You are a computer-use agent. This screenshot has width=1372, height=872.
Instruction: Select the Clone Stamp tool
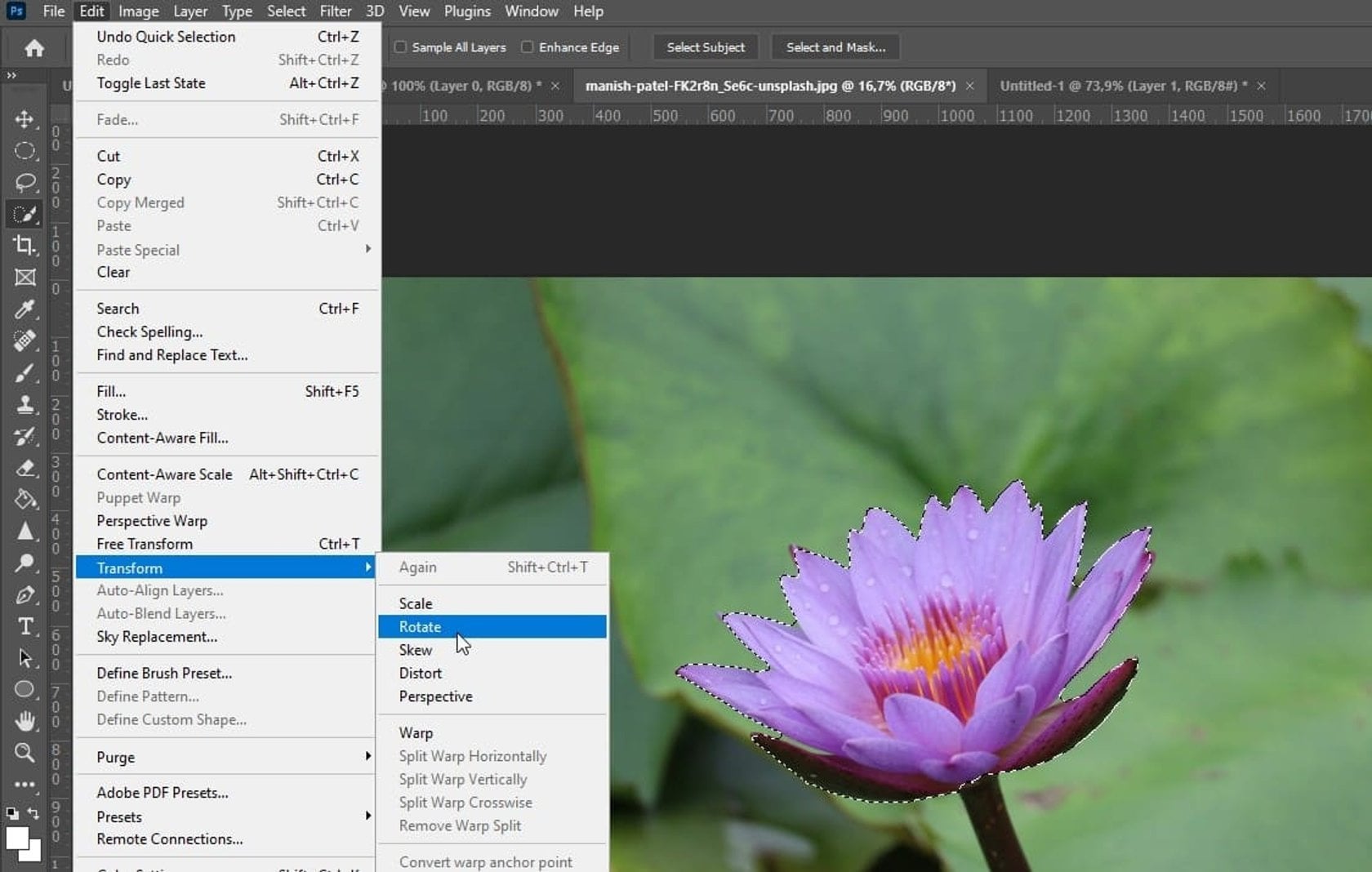24,405
